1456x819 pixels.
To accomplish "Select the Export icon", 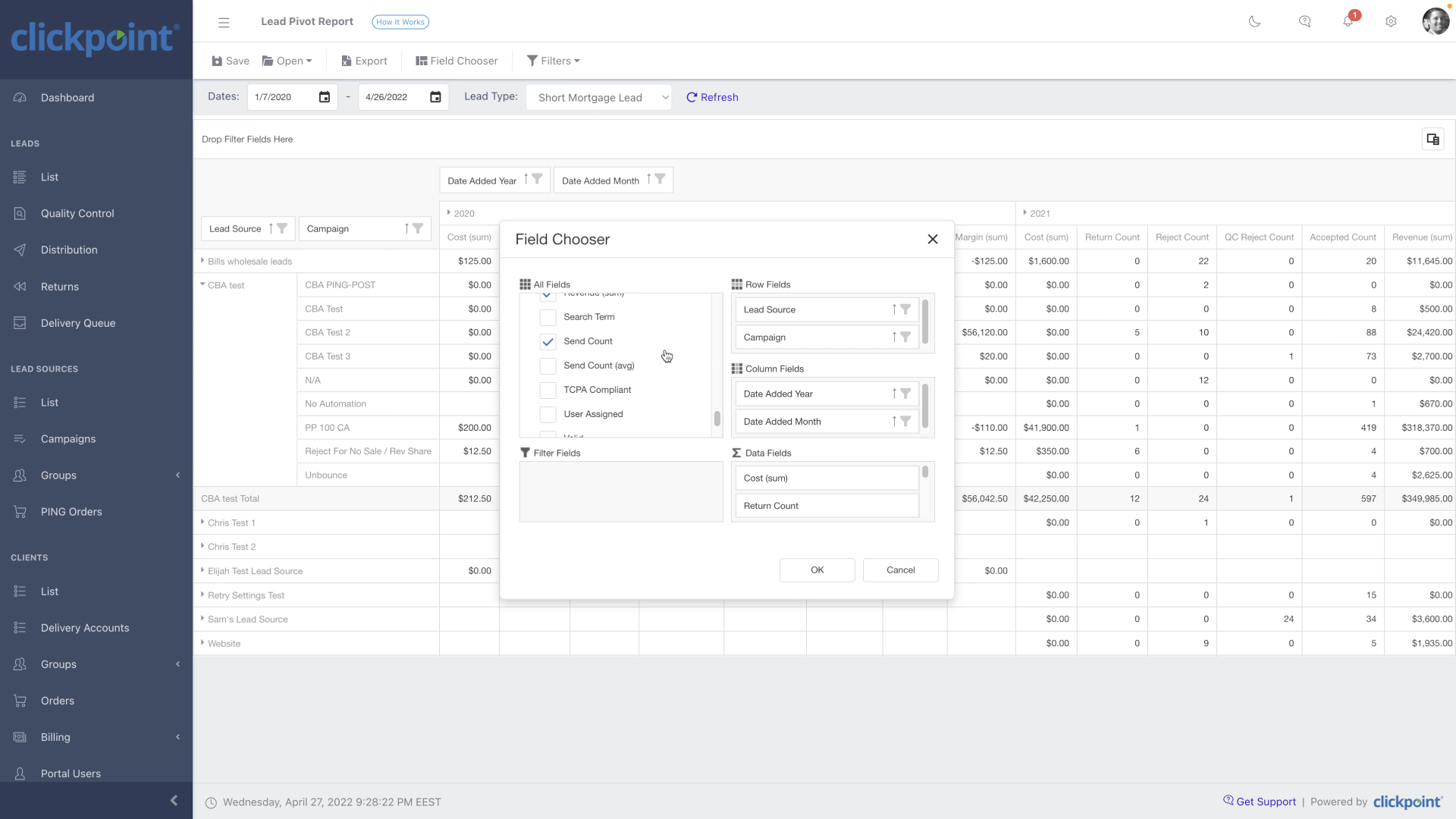I will click(346, 61).
